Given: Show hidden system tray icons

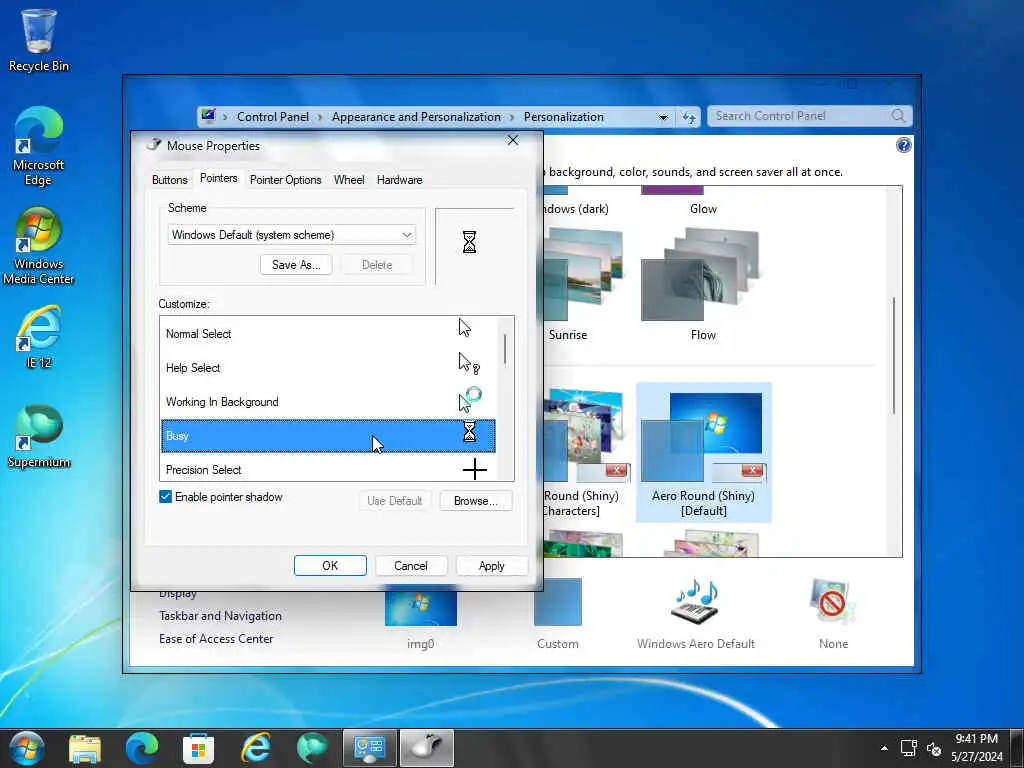Looking at the screenshot, I should tap(884, 748).
